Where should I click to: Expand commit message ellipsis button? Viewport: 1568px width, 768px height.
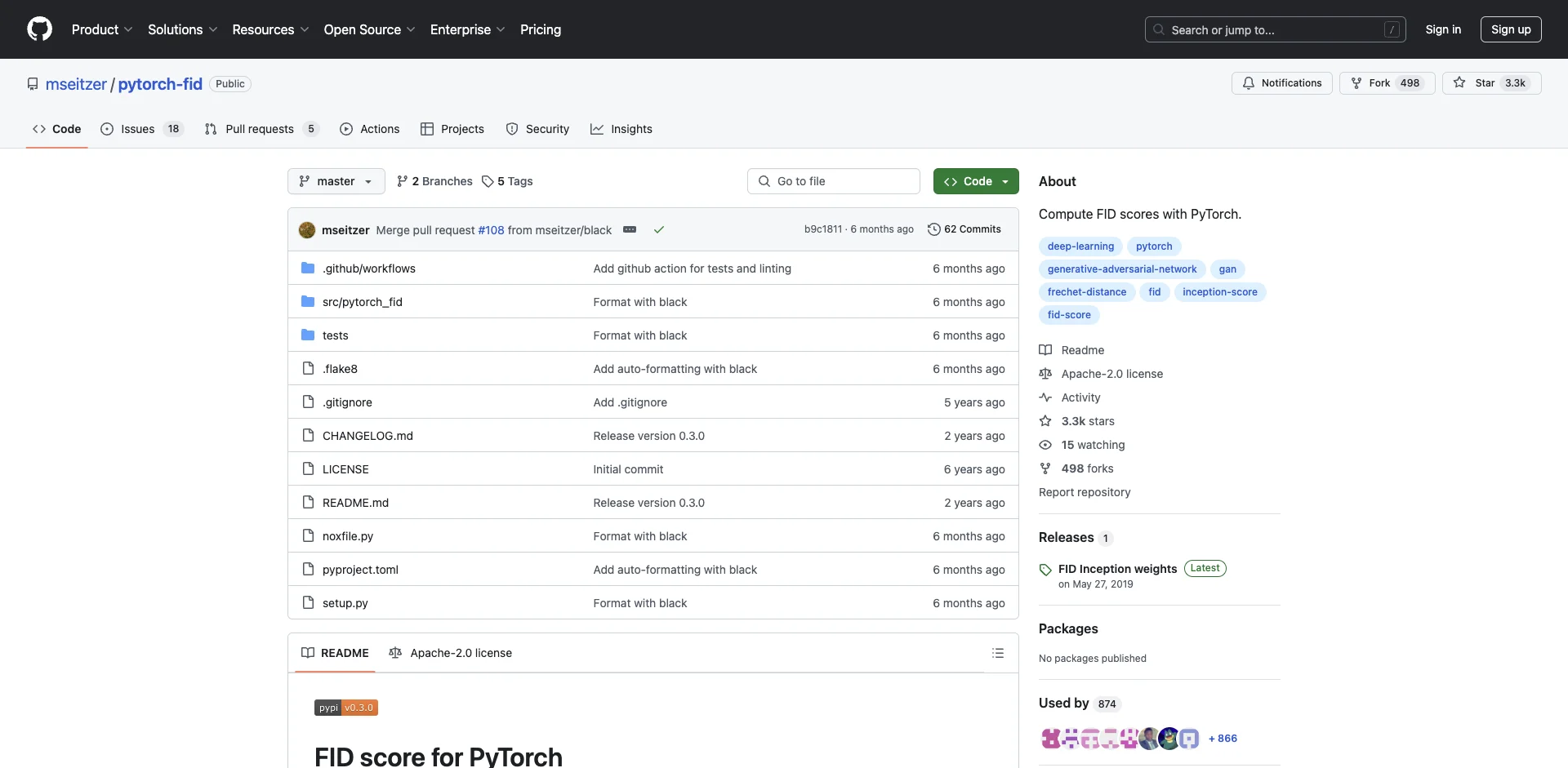click(630, 229)
